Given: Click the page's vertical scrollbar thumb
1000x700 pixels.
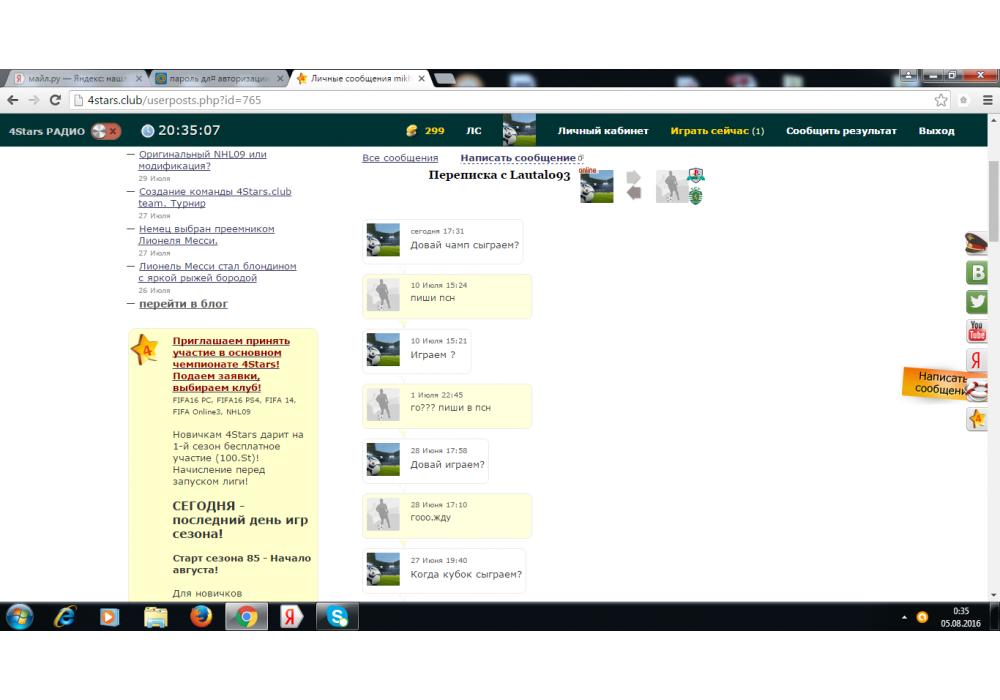Looking at the screenshot, I should (x=994, y=200).
